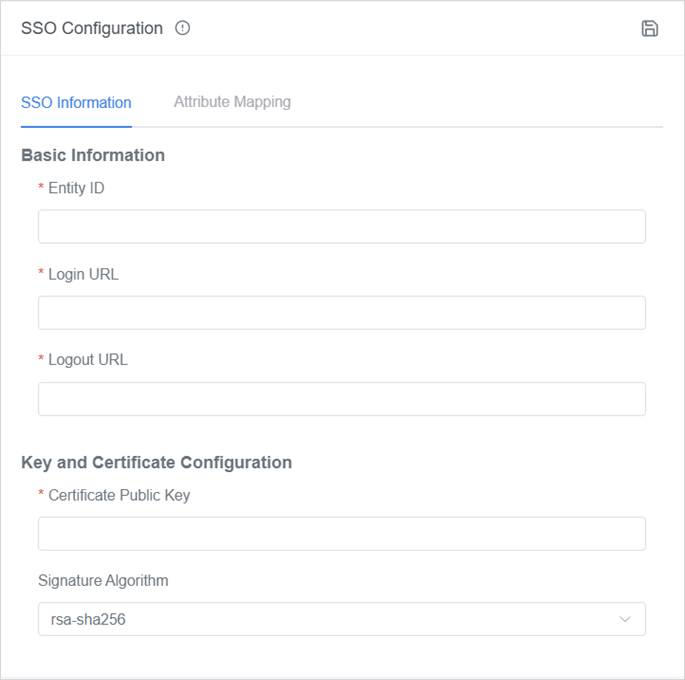Image resolution: width=685 pixels, height=680 pixels.
Task: Select the SSO Information tab
Action: click(76, 102)
